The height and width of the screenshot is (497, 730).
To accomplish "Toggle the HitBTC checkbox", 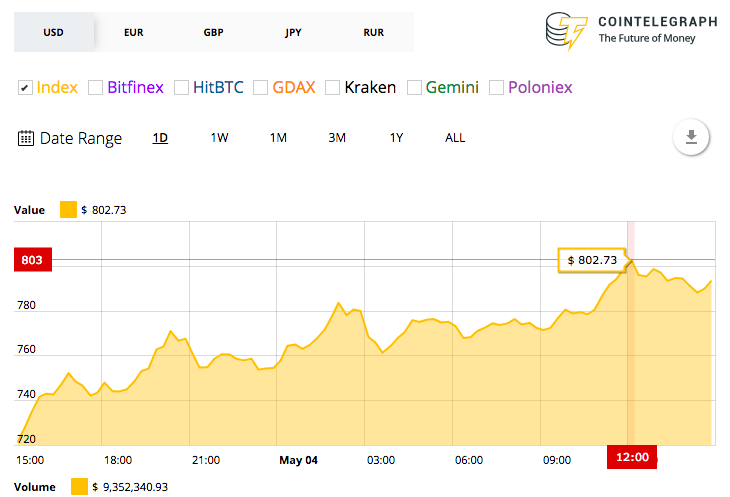I will click(182, 88).
